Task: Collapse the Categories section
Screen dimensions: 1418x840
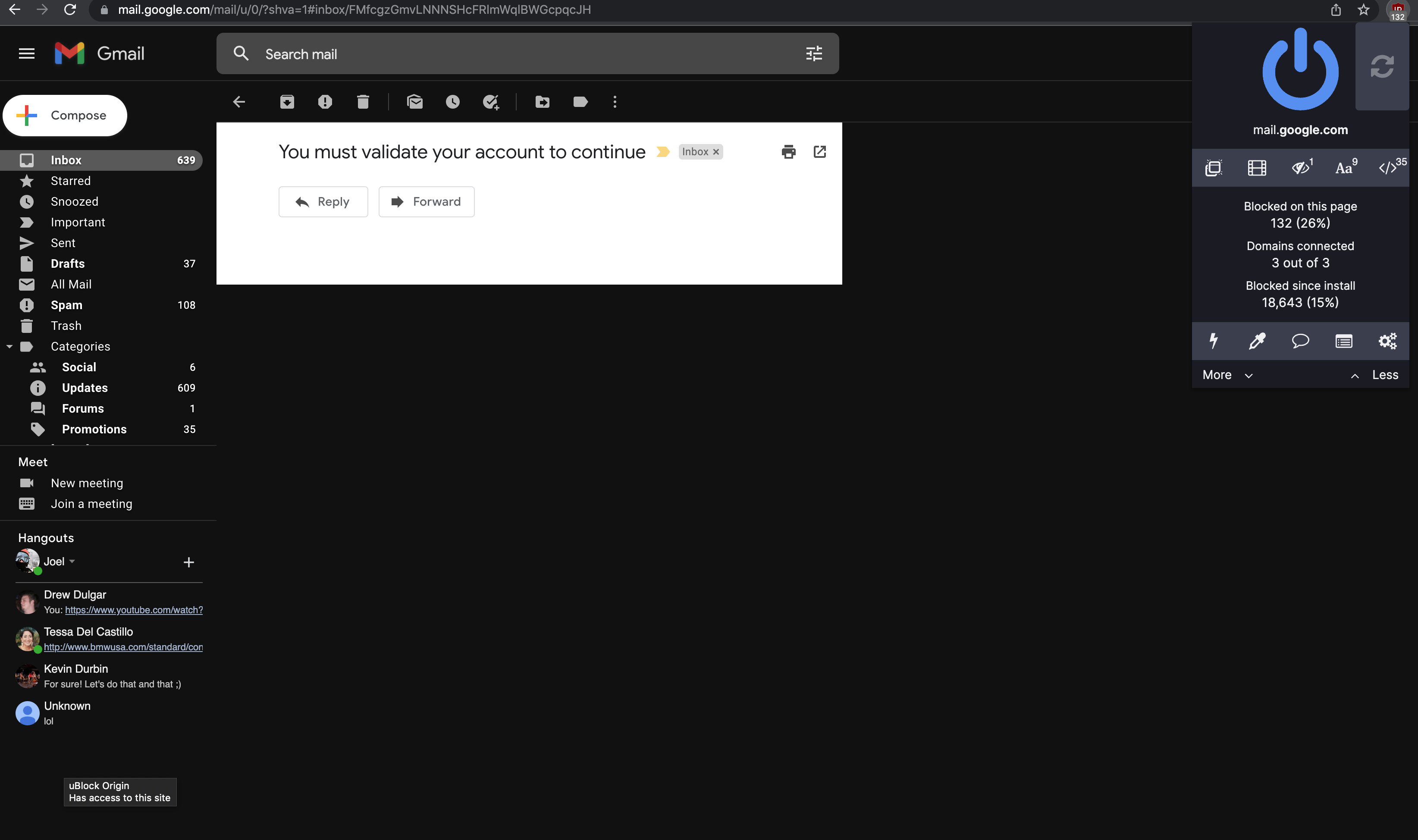Action: coord(9,346)
